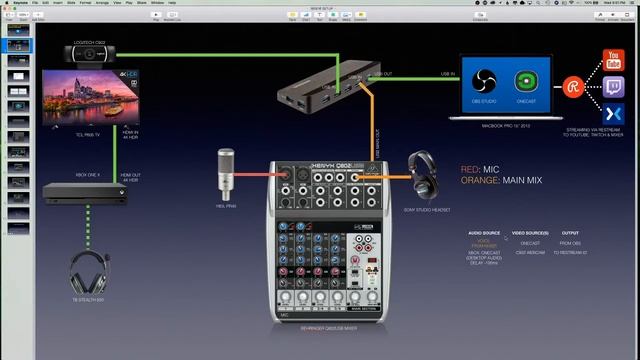The height and width of the screenshot is (360, 640).
Task: Select the Sony studio headphones image
Action: click(x=424, y=176)
